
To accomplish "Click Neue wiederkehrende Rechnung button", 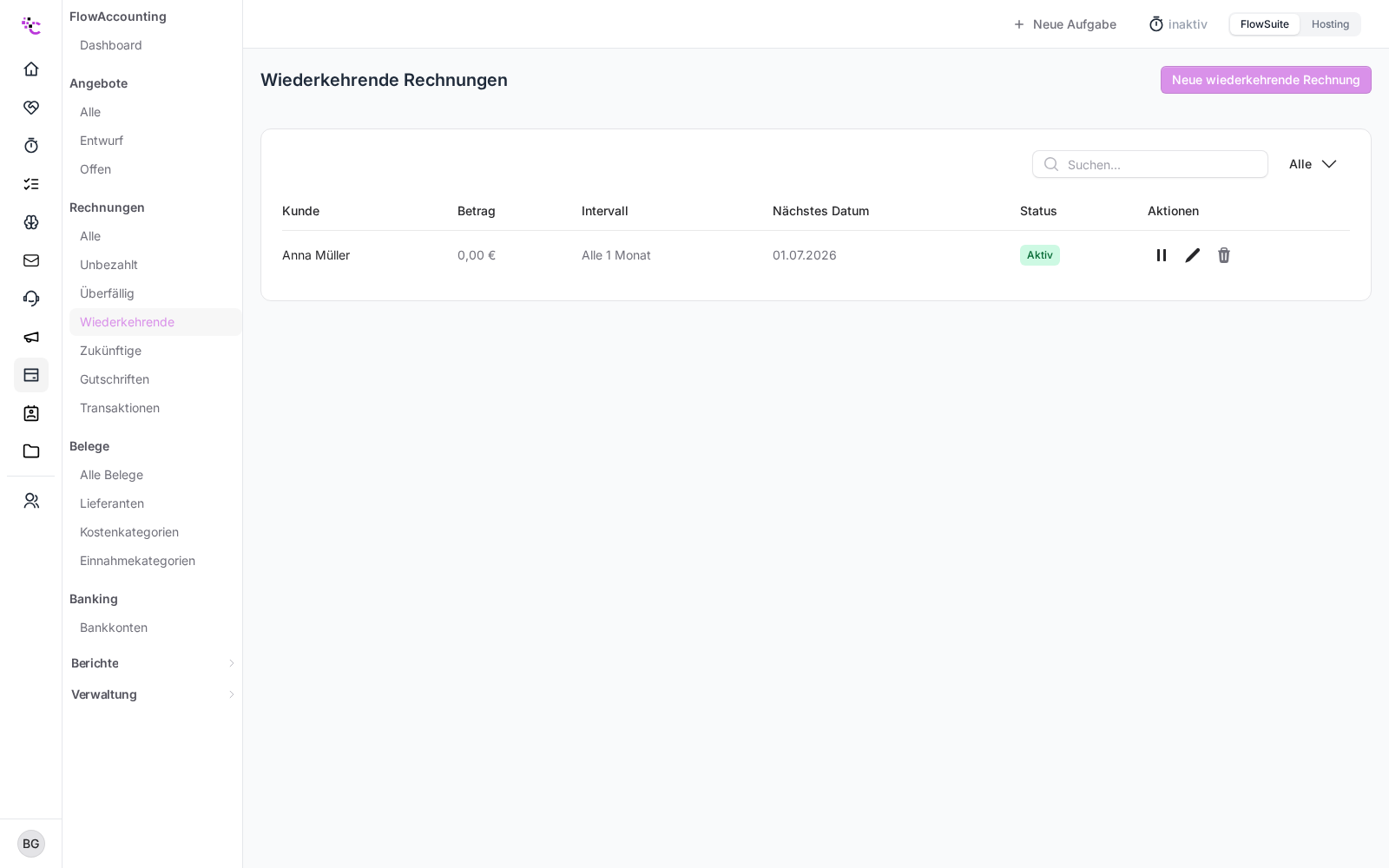I will pyautogui.click(x=1266, y=80).
